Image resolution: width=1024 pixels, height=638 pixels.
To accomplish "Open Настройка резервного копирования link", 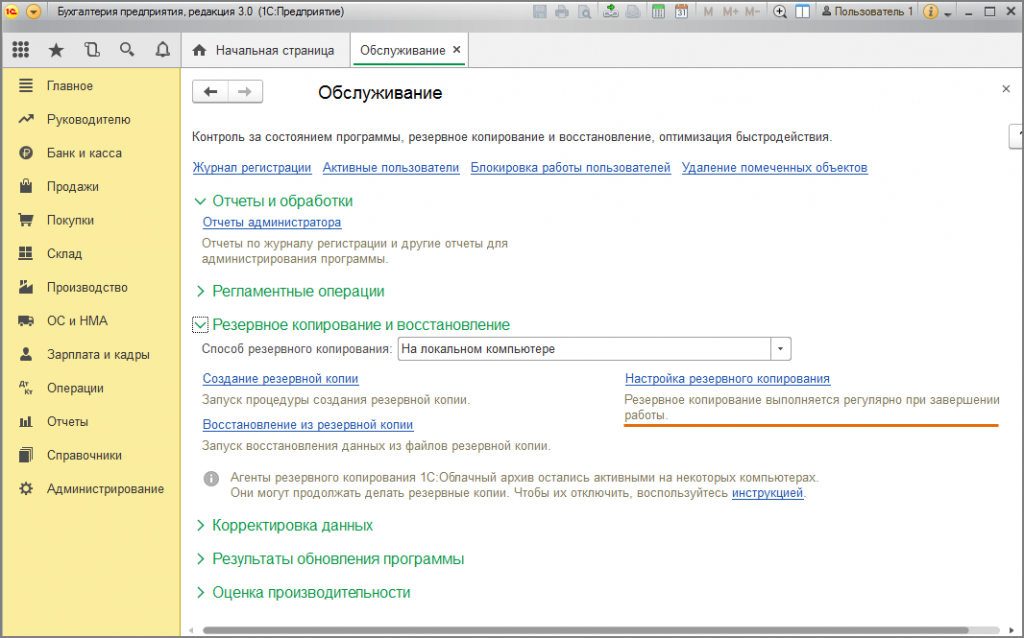I will click(x=728, y=379).
